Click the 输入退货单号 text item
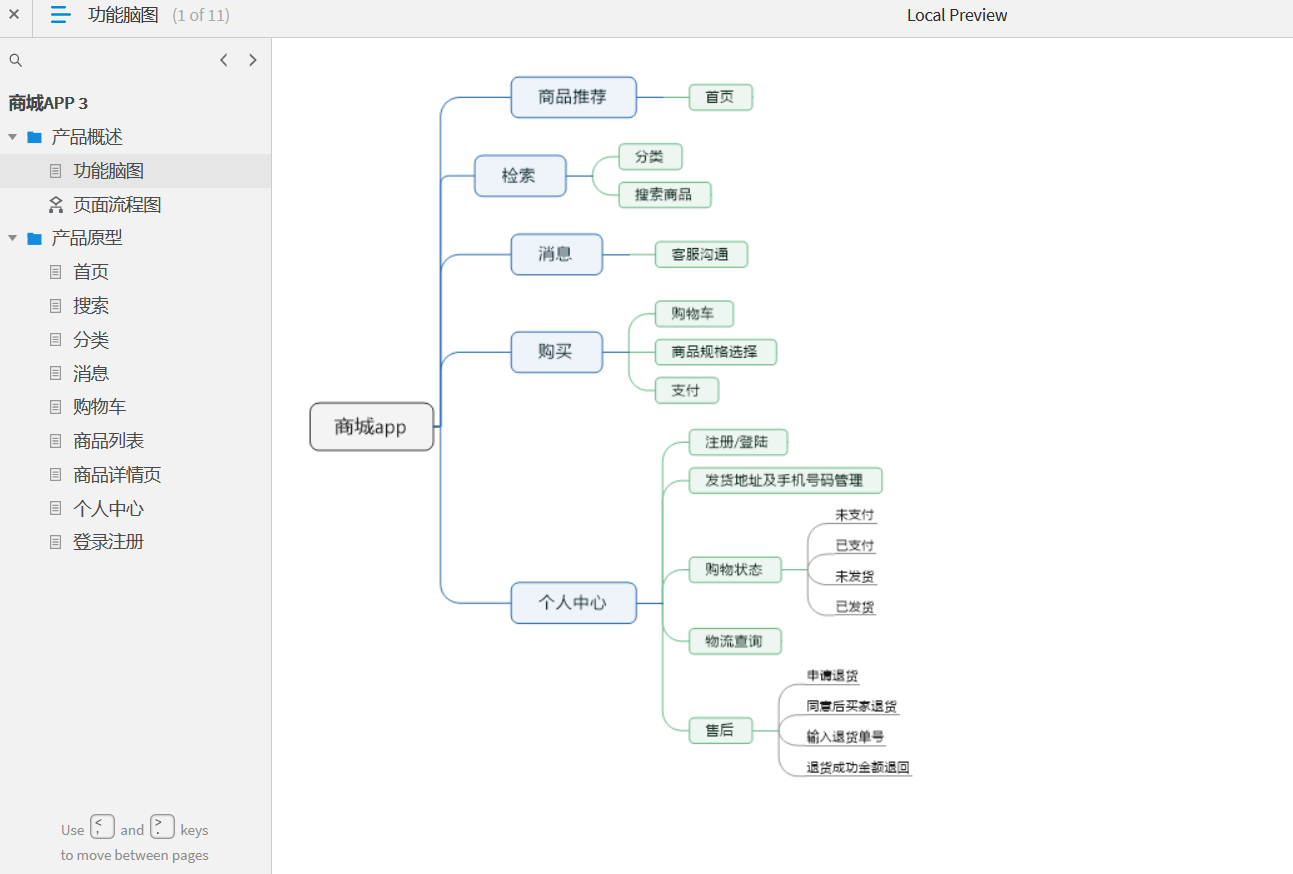Screen dimensions: 1293x874 846,737
